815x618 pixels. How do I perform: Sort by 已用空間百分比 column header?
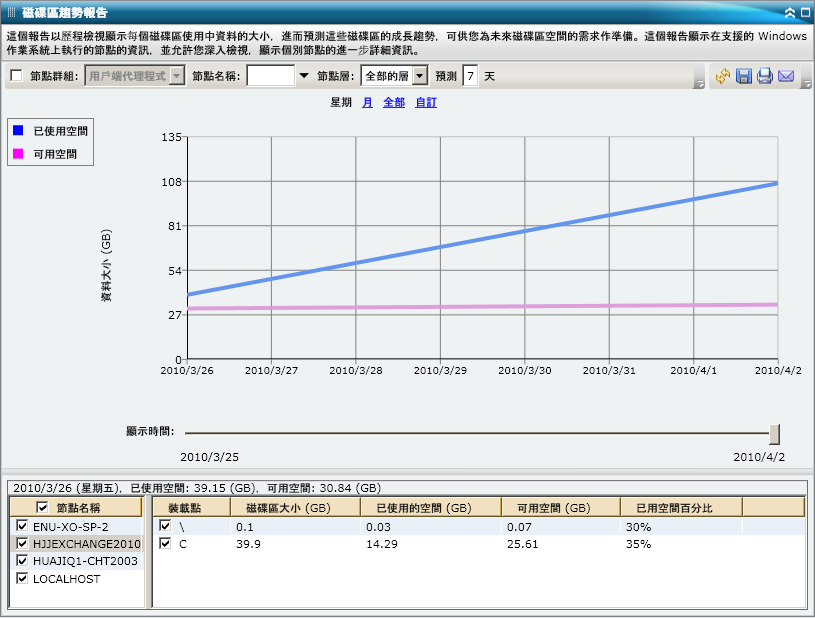click(681, 508)
